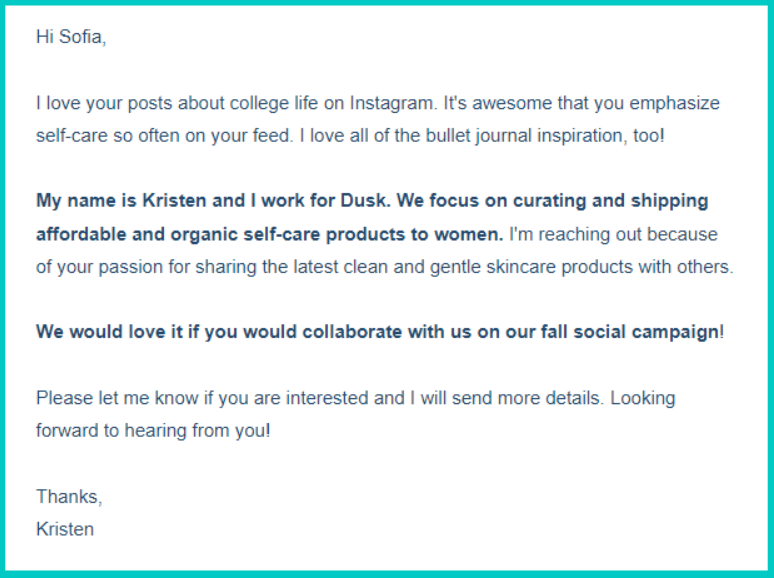Click the phrase 'I'm reaching out because'
Screen dimensions: 774x578
pyautogui.click(x=613, y=234)
